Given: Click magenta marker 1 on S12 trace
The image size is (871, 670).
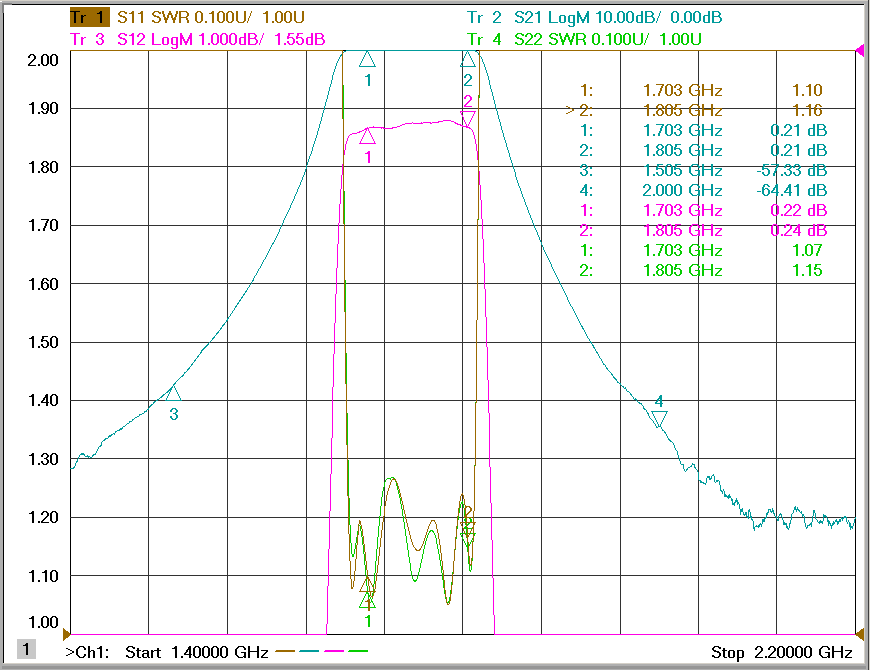Looking at the screenshot, I should [x=367, y=136].
